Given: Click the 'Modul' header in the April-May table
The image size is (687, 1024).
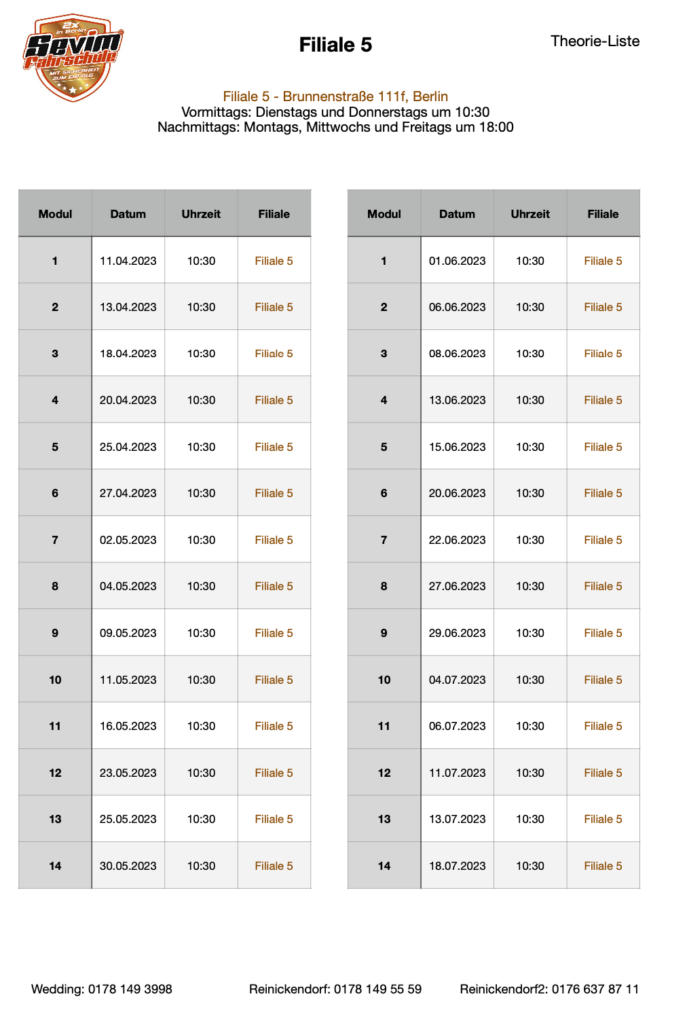Looking at the screenshot, I should coord(55,214).
